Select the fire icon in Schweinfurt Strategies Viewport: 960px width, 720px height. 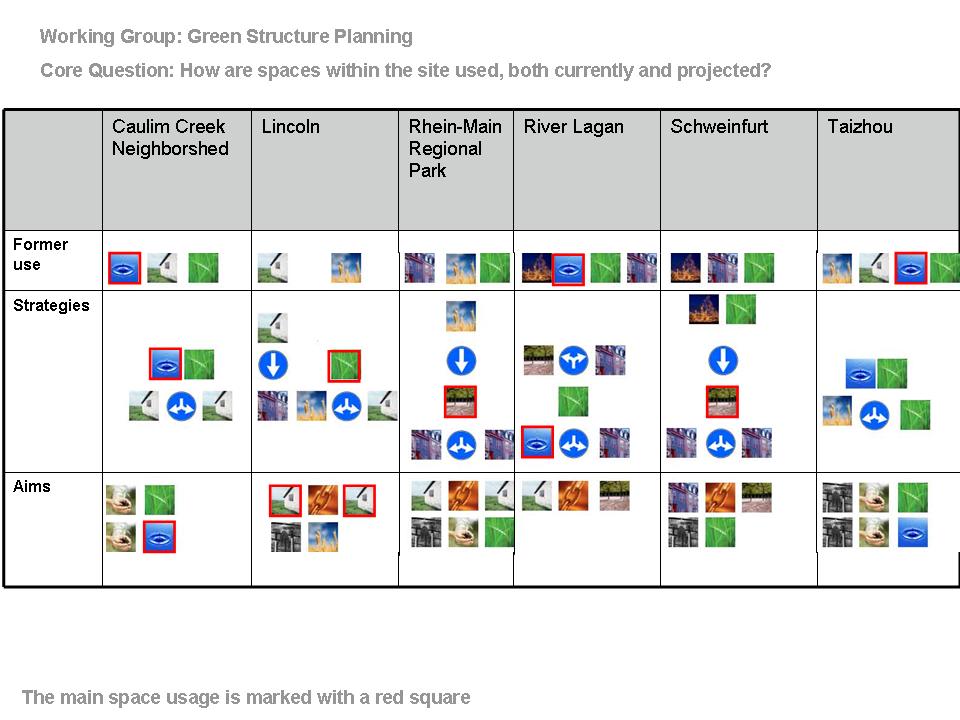pos(704,309)
